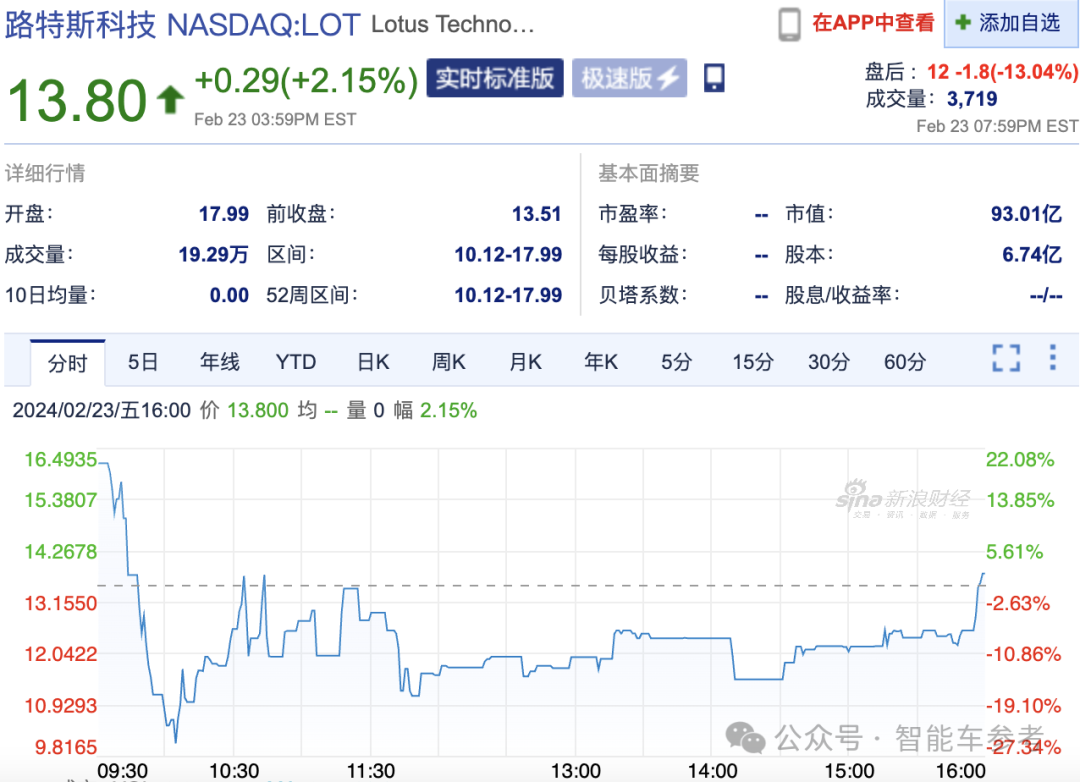Switch to the YTD chart tab
Viewport: 1080px width, 782px height.
(295, 362)
